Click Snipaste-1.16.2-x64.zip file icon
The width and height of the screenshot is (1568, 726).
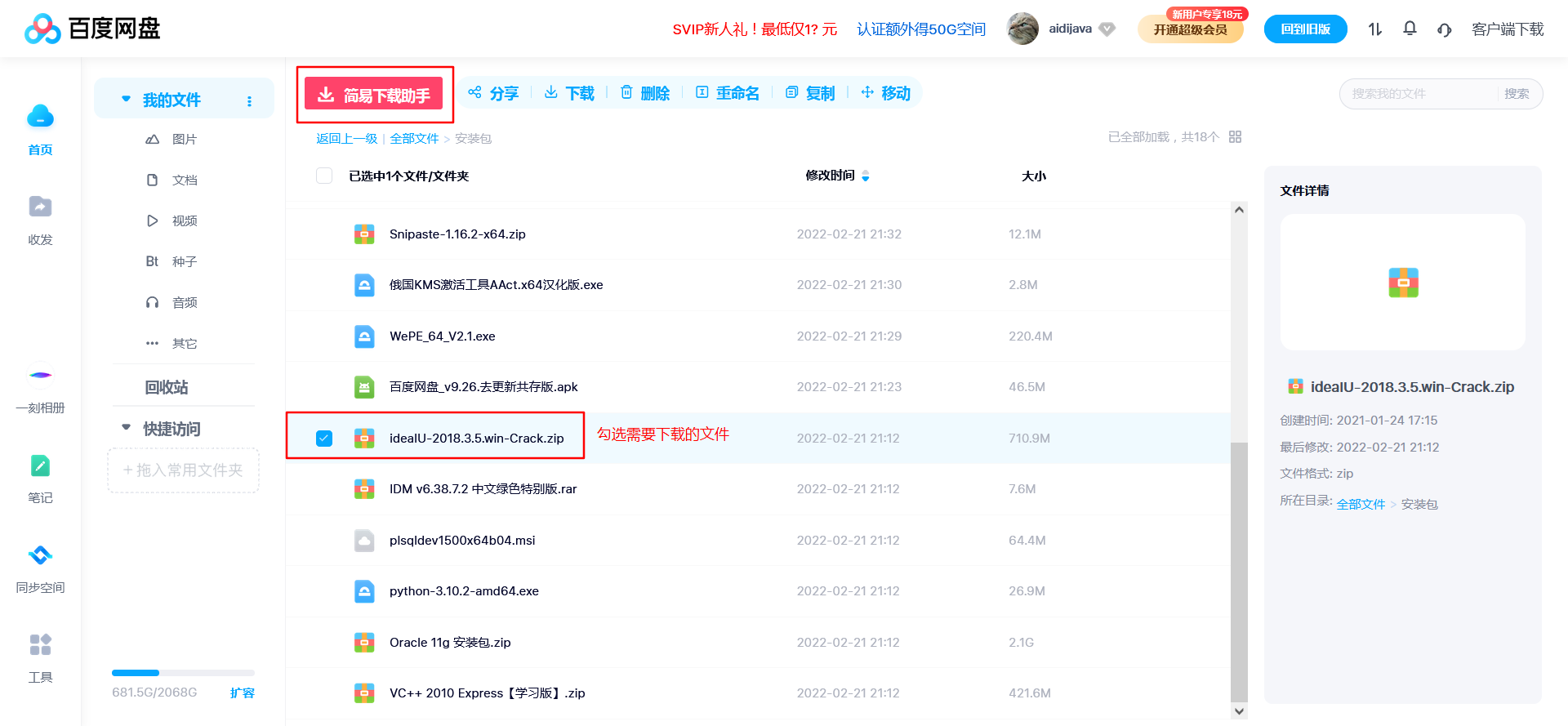pyautogui.click(x=364, y=234)
